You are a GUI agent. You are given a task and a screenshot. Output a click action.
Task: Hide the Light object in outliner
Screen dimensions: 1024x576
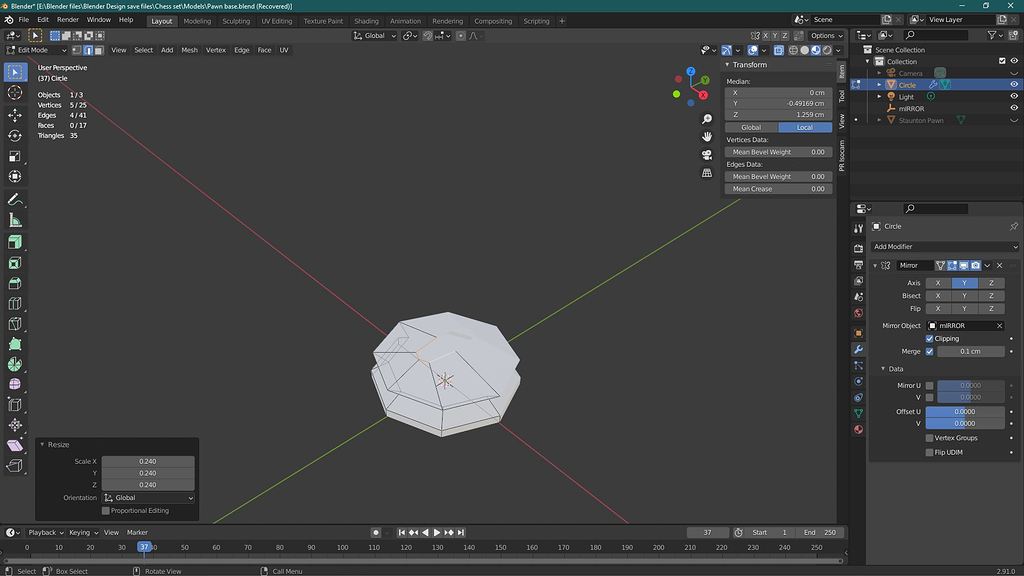pos(1014,97)
